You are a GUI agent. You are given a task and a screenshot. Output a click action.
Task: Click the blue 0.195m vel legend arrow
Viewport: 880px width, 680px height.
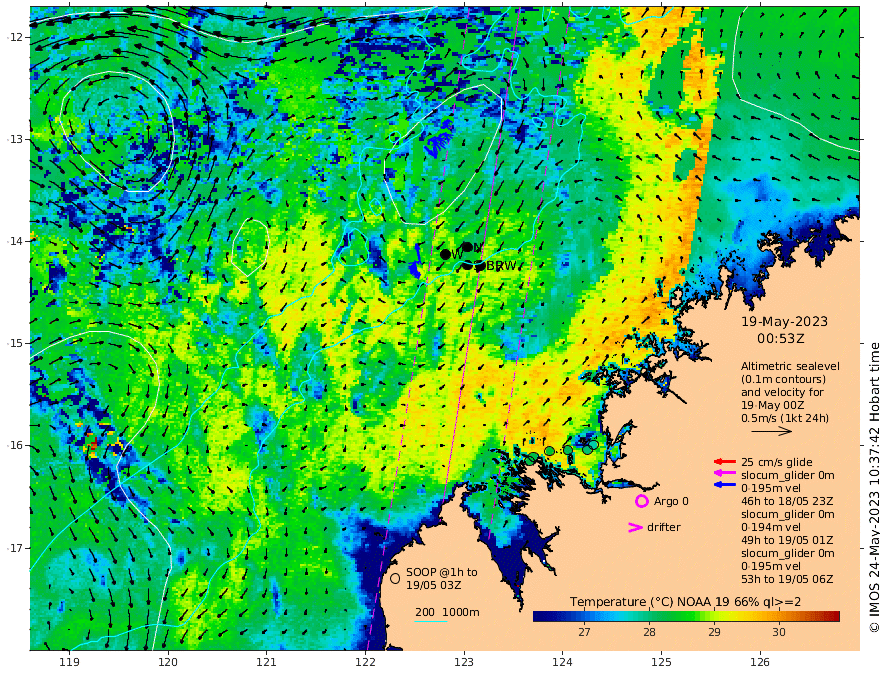725,484
